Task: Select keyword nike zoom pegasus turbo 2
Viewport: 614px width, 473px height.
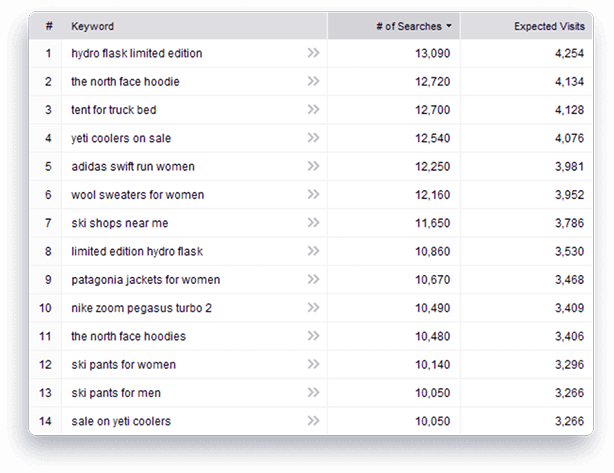Action: pyautogui.click(x=141, y=308)
